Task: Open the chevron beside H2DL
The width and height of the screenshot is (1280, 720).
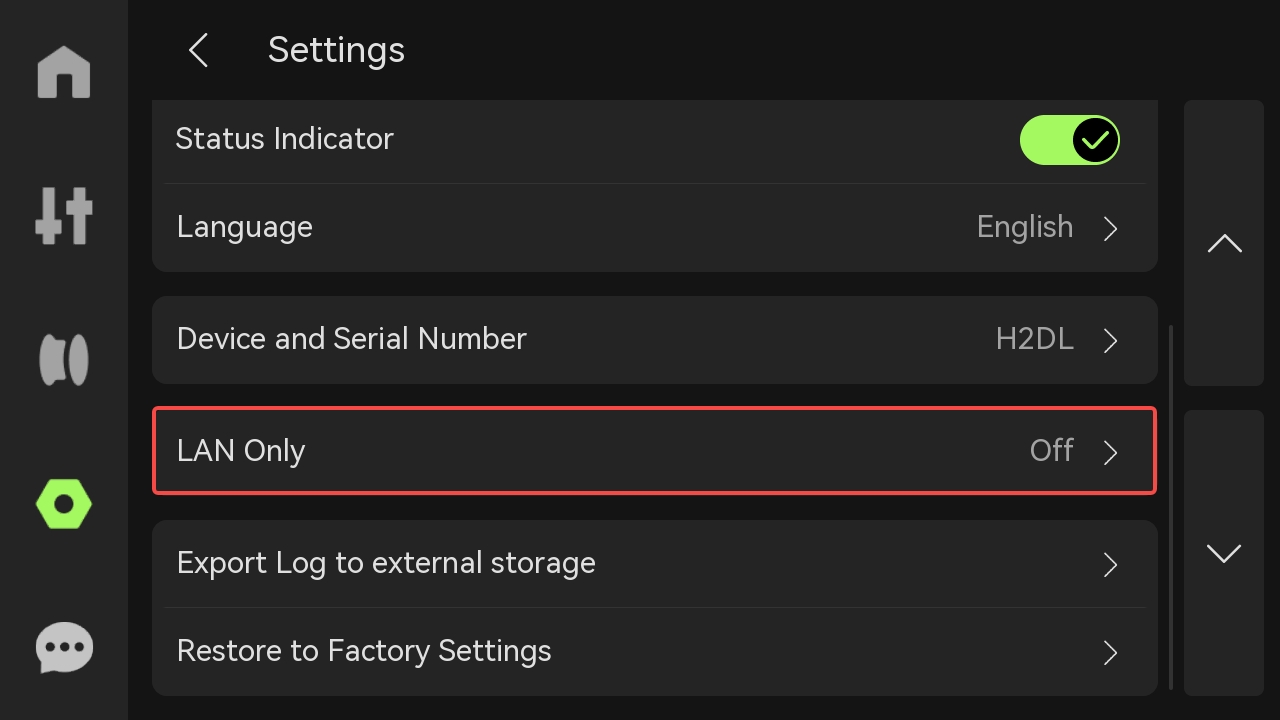Action: tap(1110, 340)
